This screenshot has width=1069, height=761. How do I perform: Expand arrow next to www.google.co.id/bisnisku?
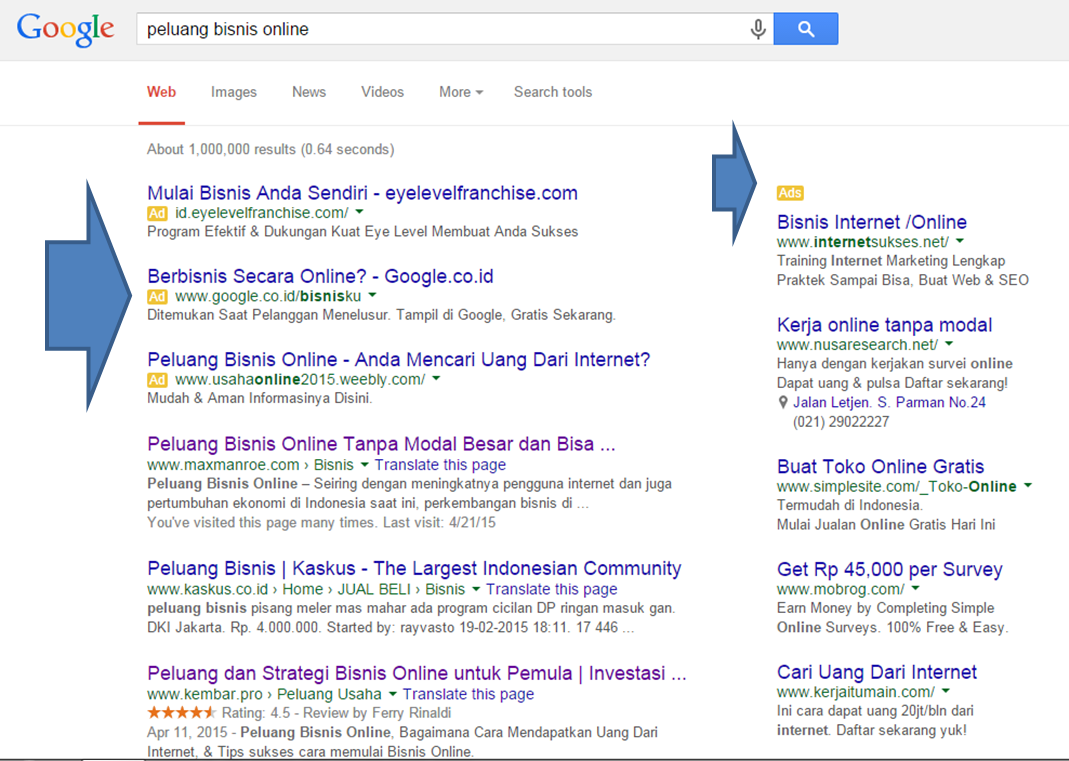click(x=372, y=295)
